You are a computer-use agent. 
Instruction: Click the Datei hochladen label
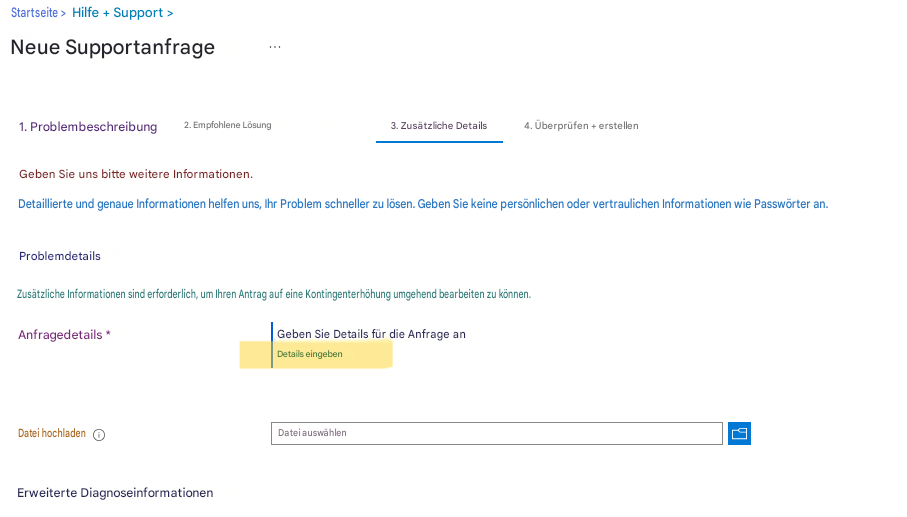pos(52,433)
